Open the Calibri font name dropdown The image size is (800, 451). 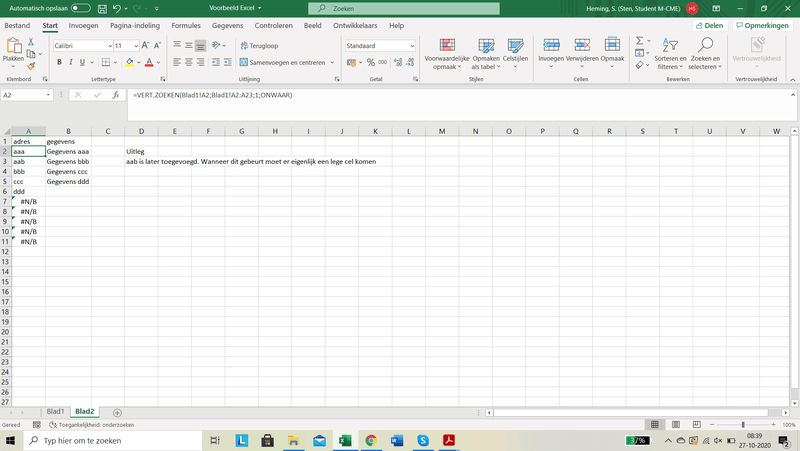(108, 46)
